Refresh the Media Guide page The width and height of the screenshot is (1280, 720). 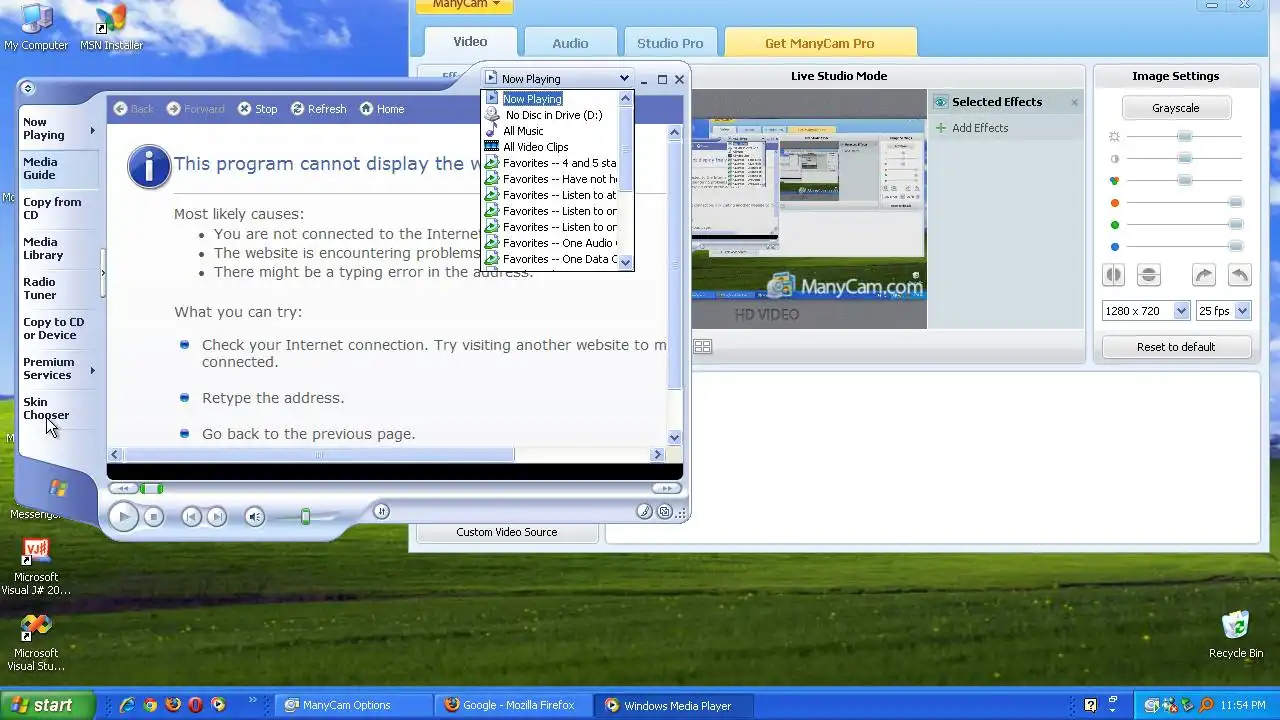(x=318, y=109)
